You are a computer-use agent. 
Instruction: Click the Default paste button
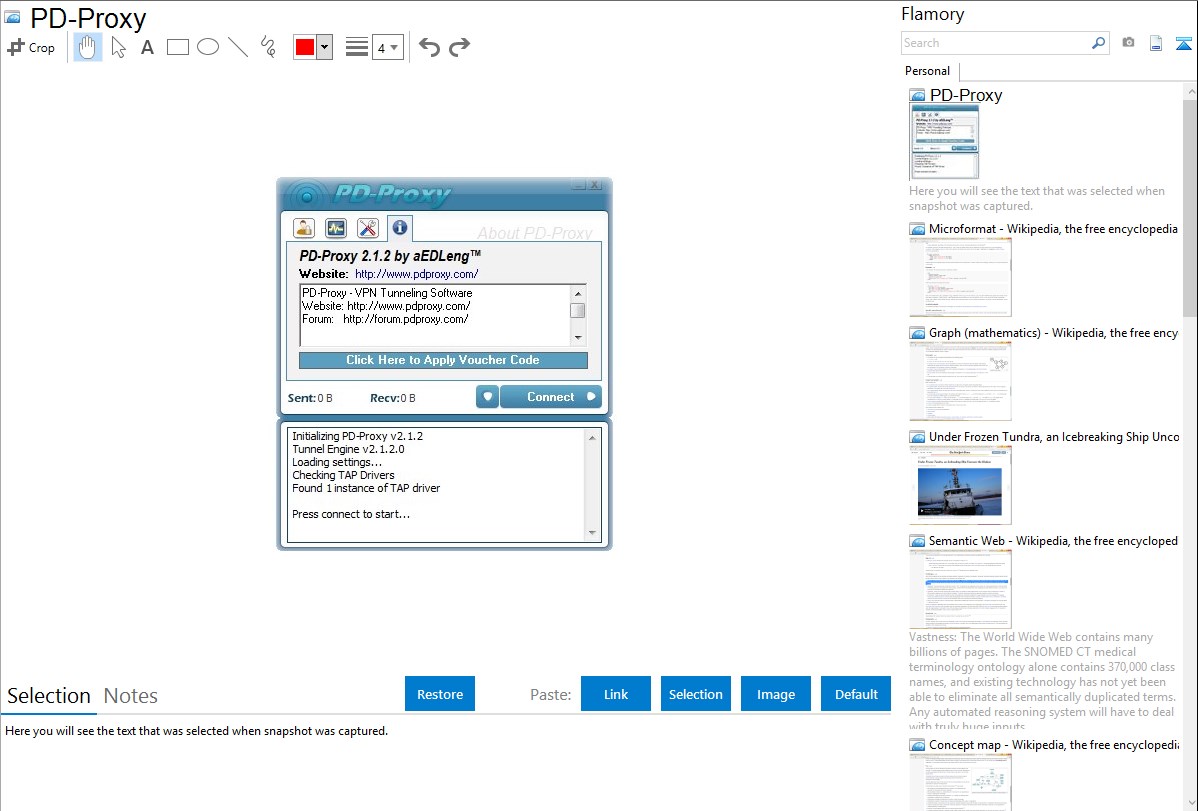856,694
